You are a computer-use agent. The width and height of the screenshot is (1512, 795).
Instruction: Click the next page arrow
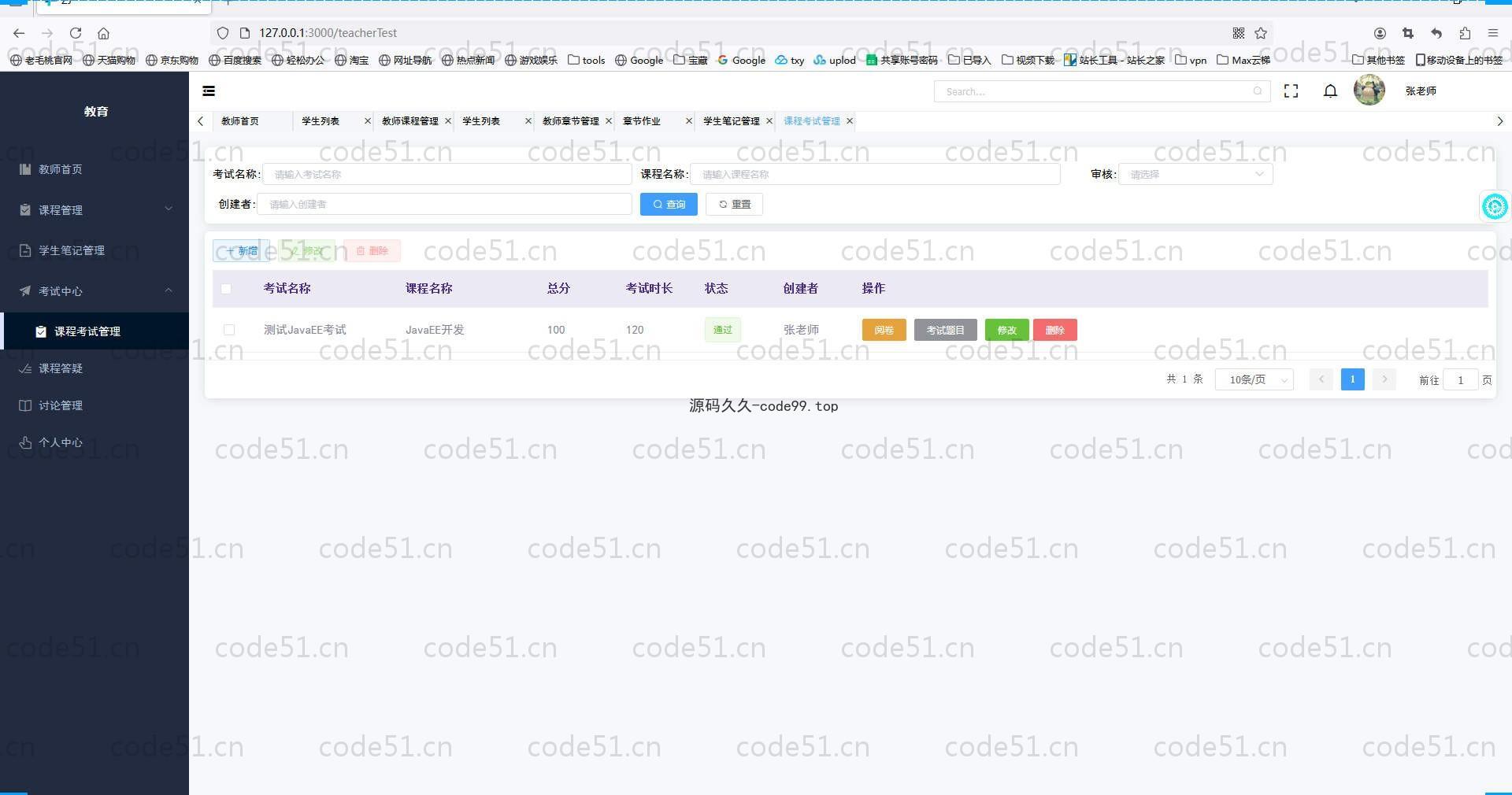[1384, 379]
